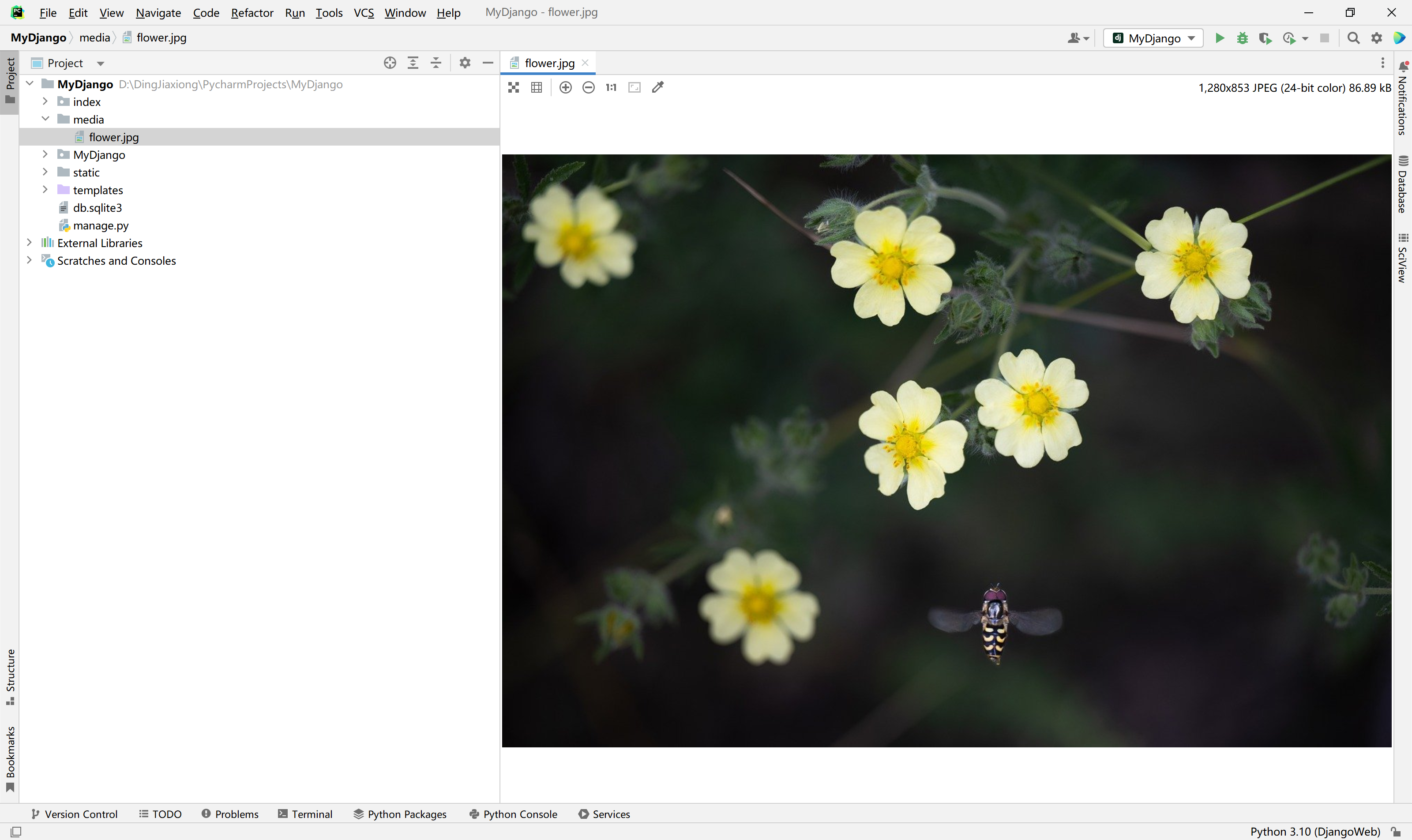1412x840 pixels.
Task: Zoom in on flower.jpg image
Action: tap(565, 87)
